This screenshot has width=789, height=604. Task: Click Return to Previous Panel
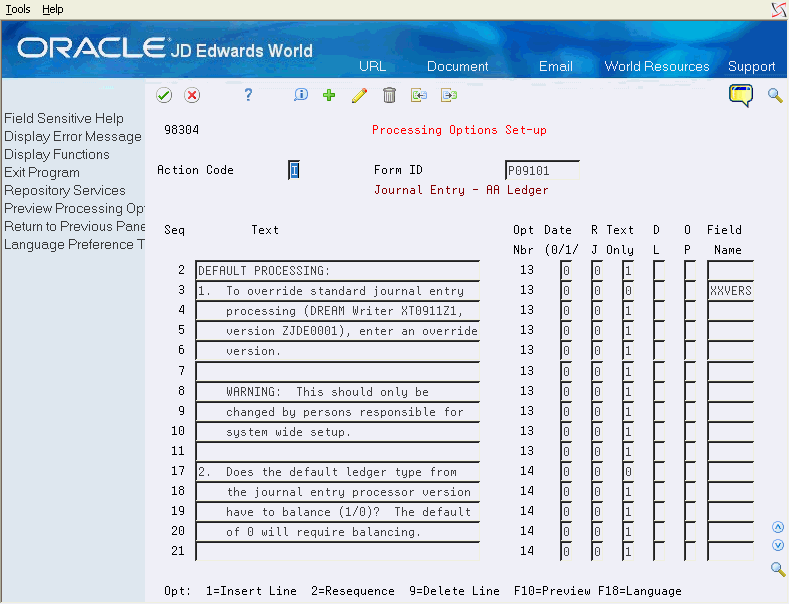pyautogui.click(x=74, y=226)
